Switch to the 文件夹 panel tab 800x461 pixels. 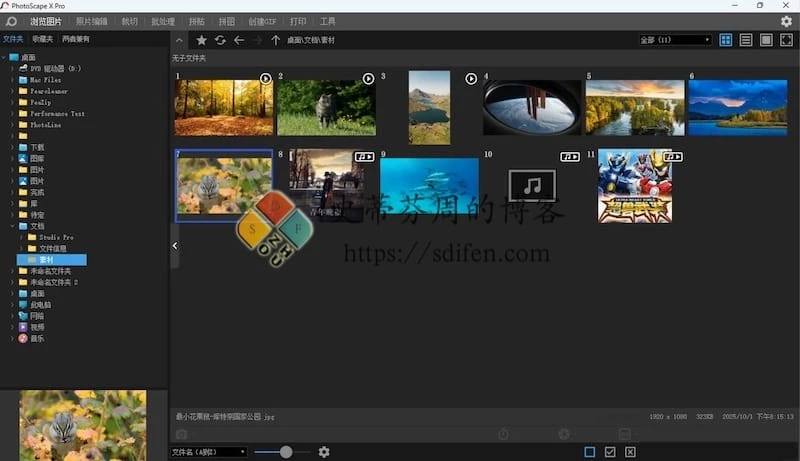point(13,39)
